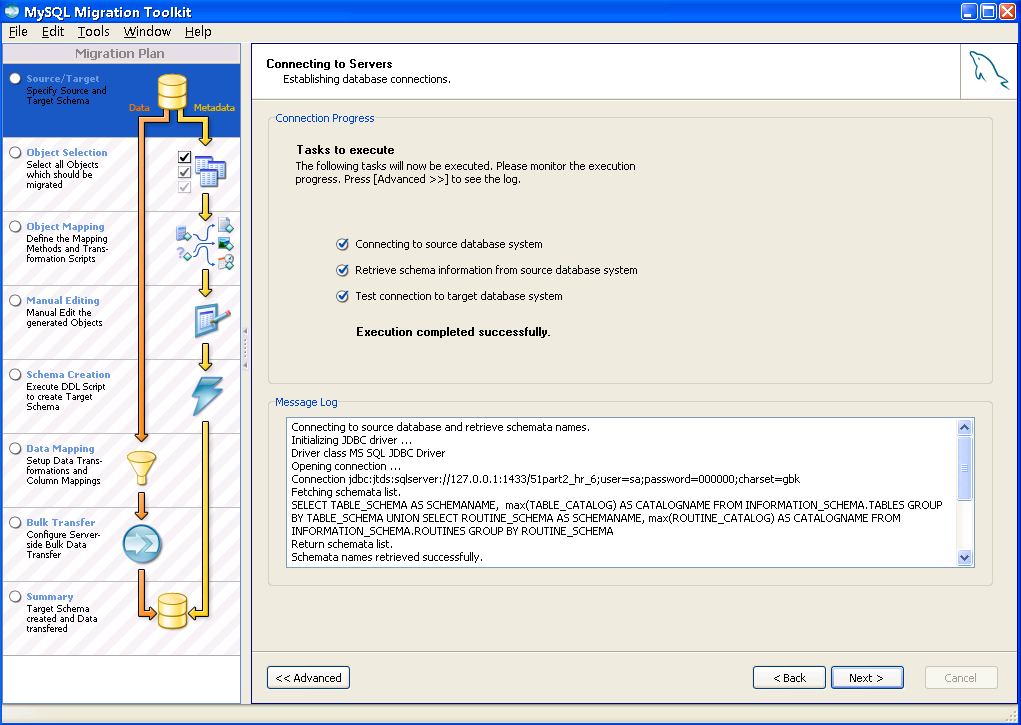Click the 'Tasks to execute' heading
The height and width of the screenshot is (725, 1021).
tap(345, 150)
